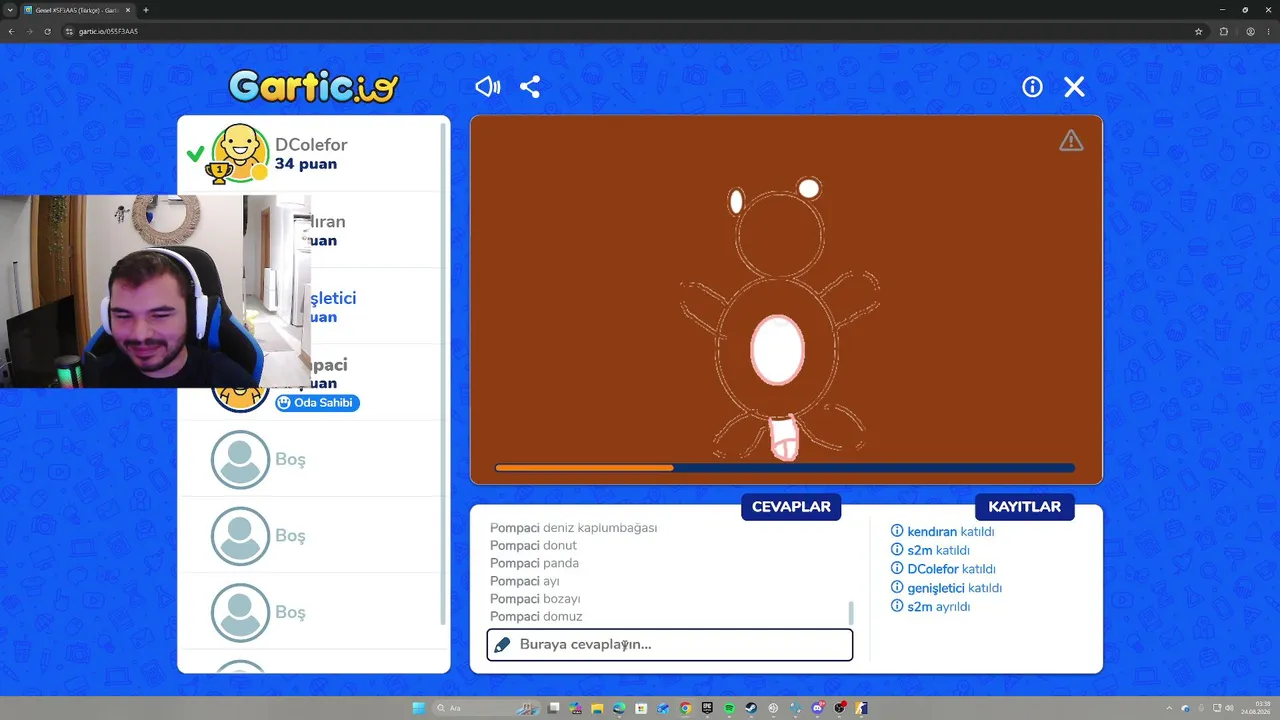
Task: Click the 's2m katıldı' log entry
Action: 930,550
